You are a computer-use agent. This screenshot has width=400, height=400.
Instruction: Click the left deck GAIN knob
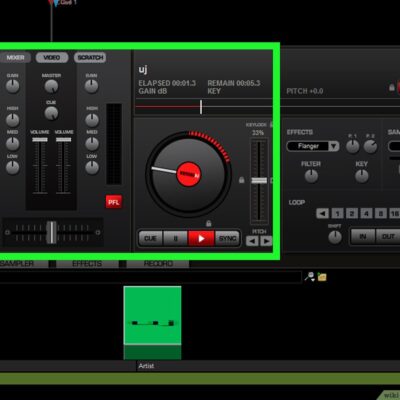point(13,86)
